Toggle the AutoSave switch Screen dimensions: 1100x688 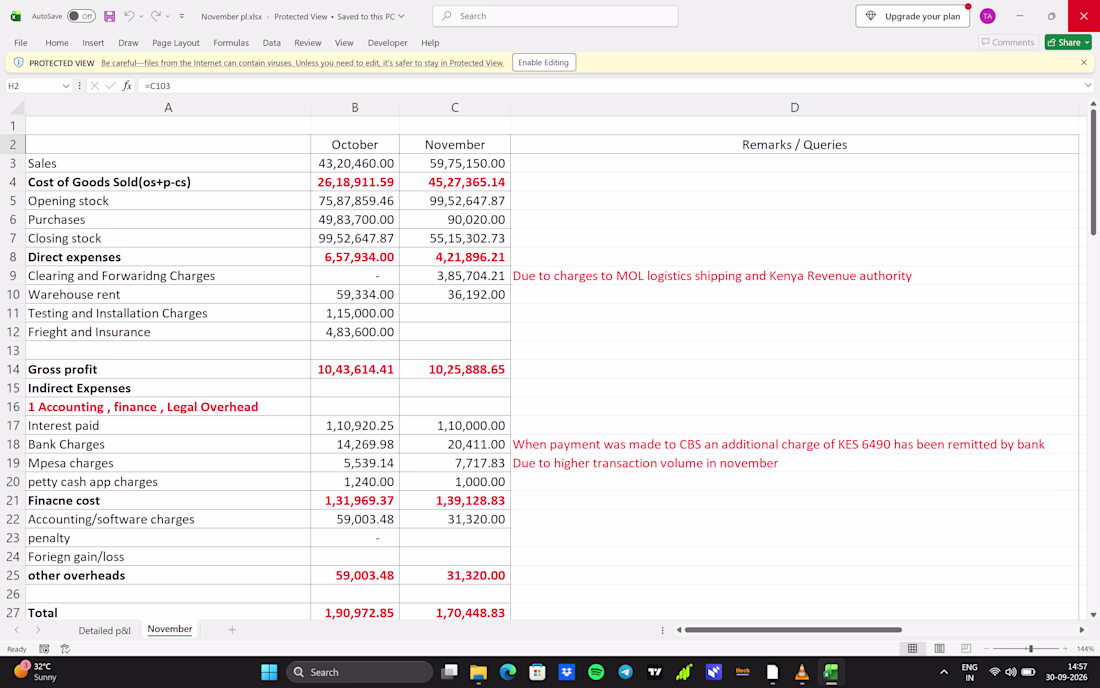pyautogui.click(x=82, y=16)
